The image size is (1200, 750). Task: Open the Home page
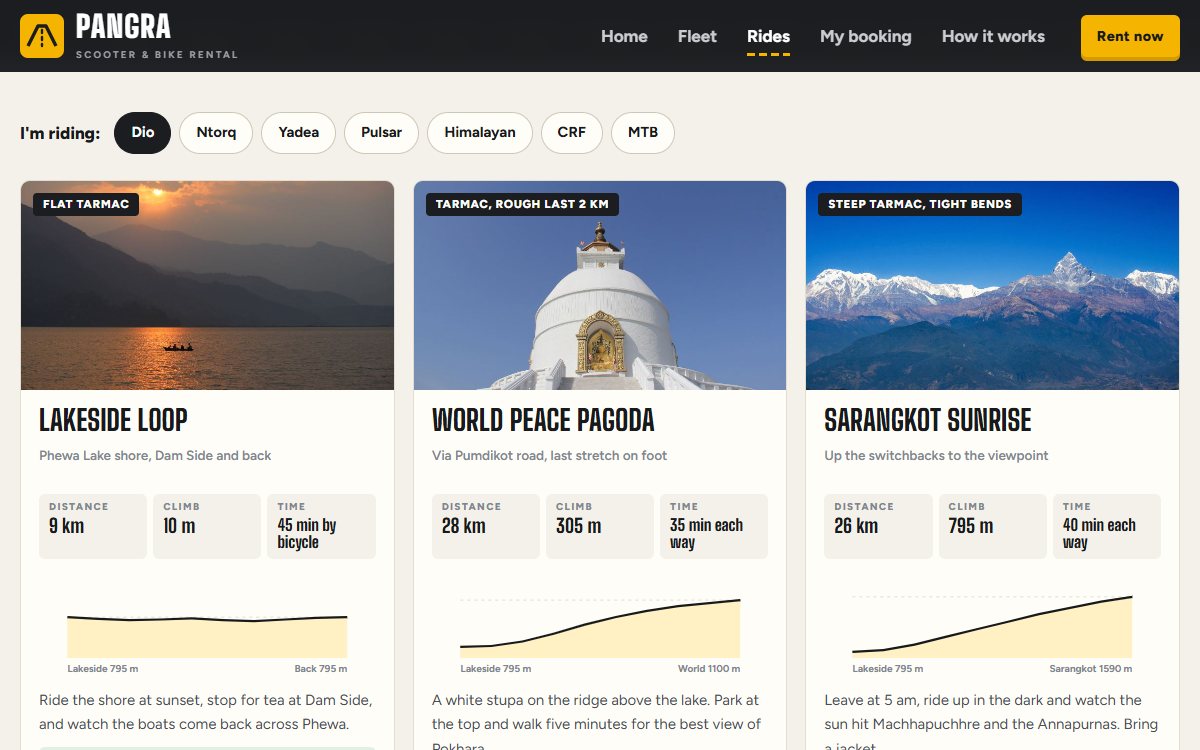624,36
